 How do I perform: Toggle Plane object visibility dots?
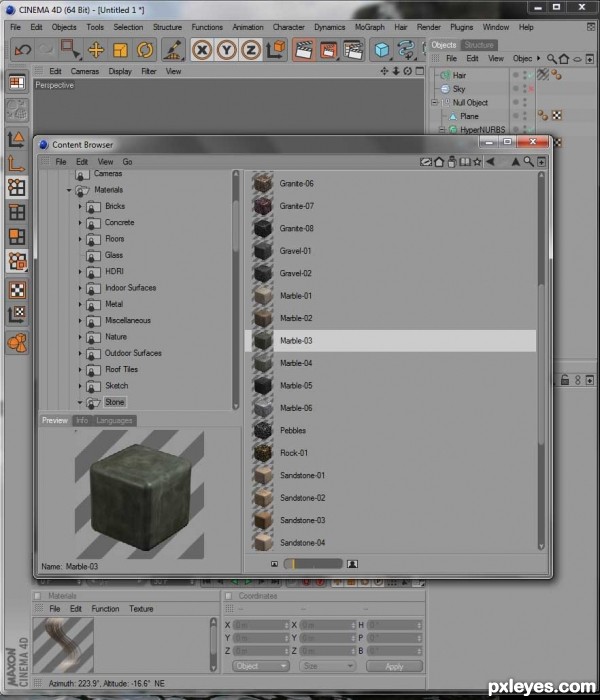point(525,116)
